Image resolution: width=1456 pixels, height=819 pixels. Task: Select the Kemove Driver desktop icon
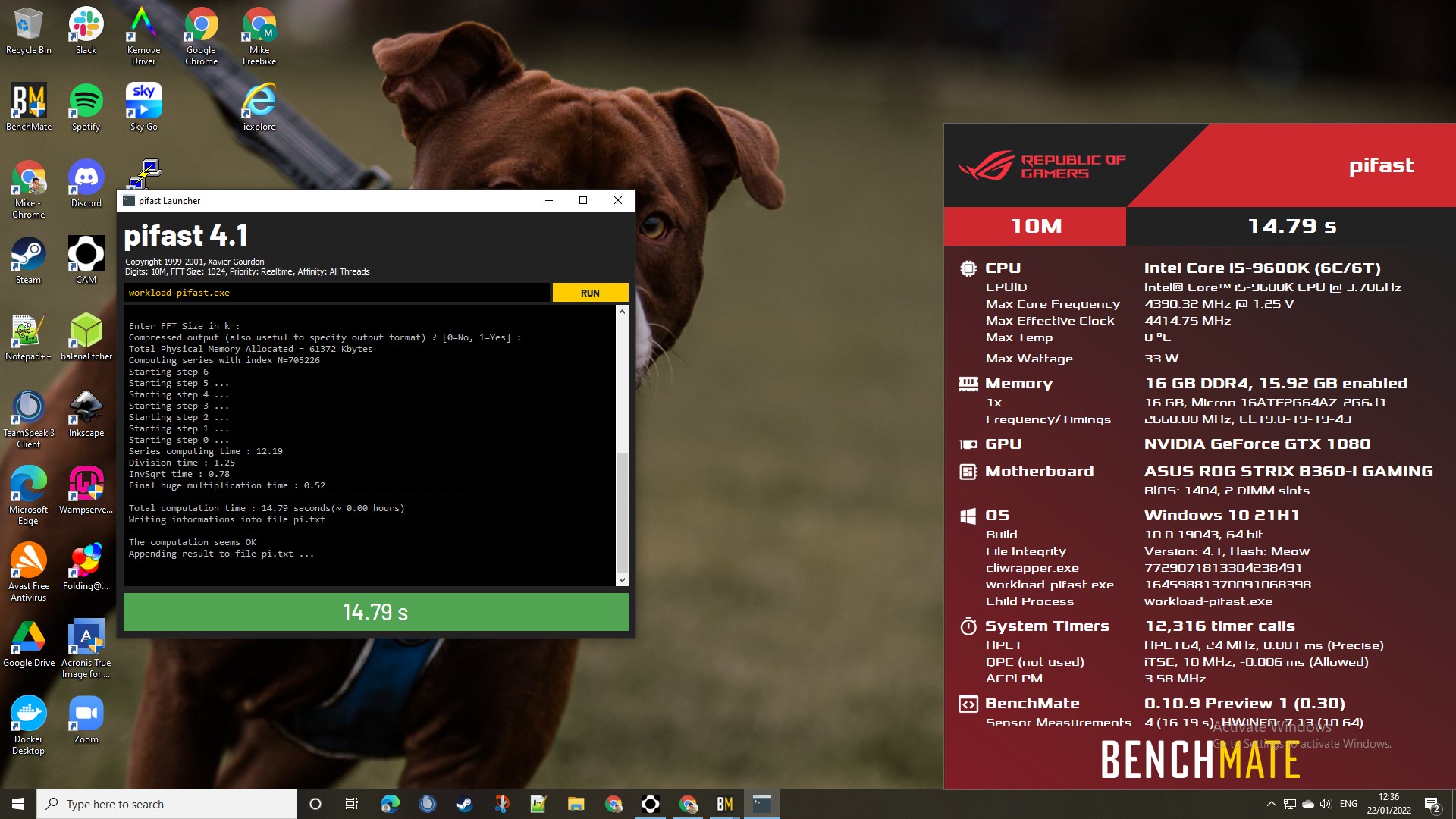[143, 36]
